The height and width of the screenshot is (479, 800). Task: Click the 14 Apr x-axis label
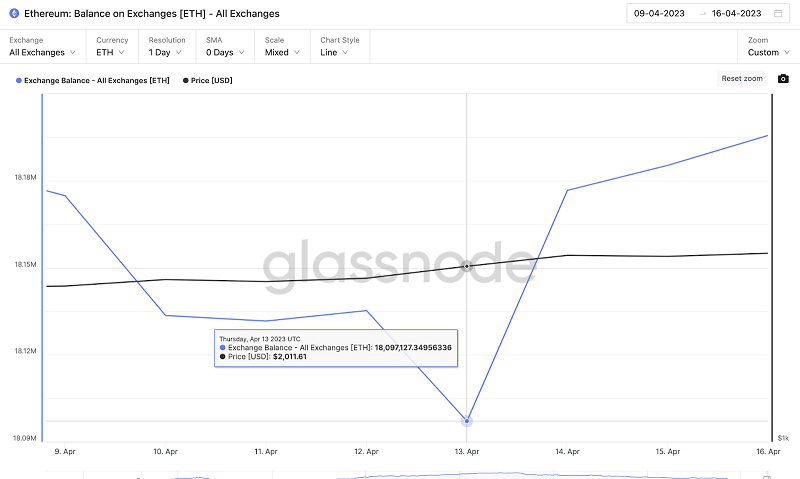tap(567, 452)
